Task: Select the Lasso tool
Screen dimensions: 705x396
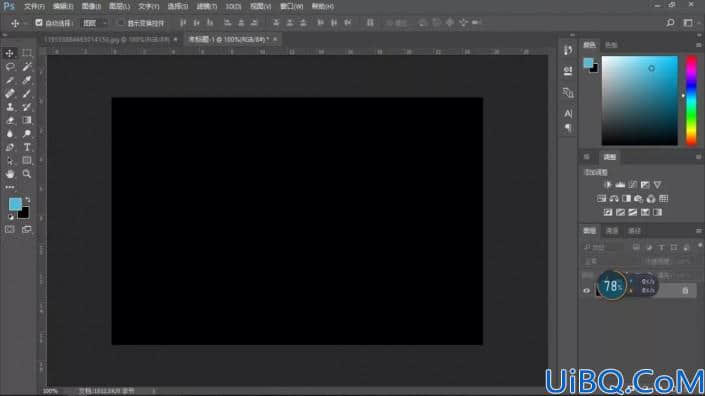Action: point(9,67)
